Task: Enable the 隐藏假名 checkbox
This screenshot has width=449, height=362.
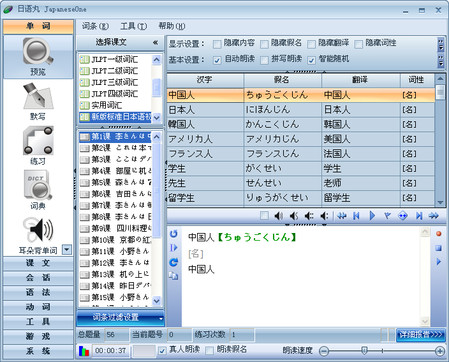Action: pos(264,44)
